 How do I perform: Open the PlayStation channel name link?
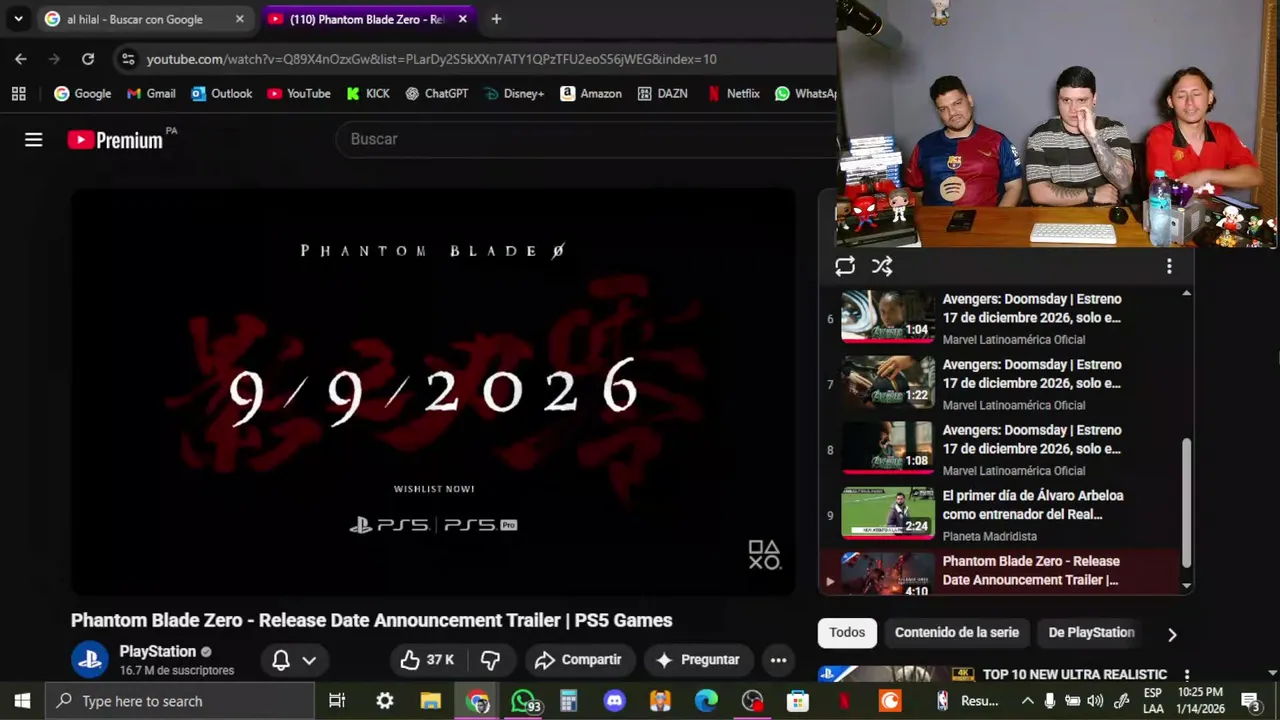pos(158,651)
